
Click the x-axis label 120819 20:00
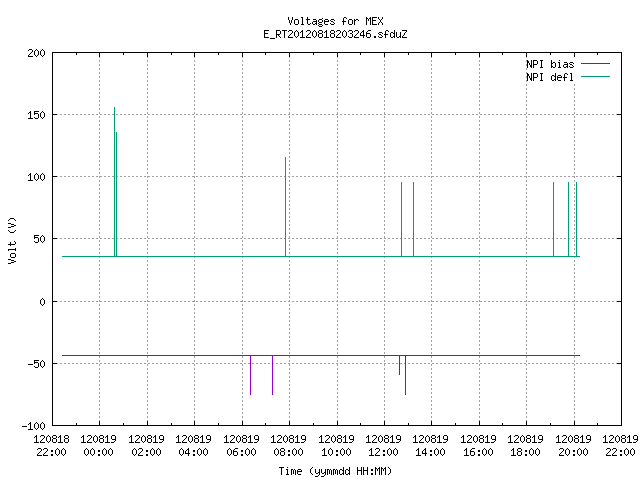[573, 446]
